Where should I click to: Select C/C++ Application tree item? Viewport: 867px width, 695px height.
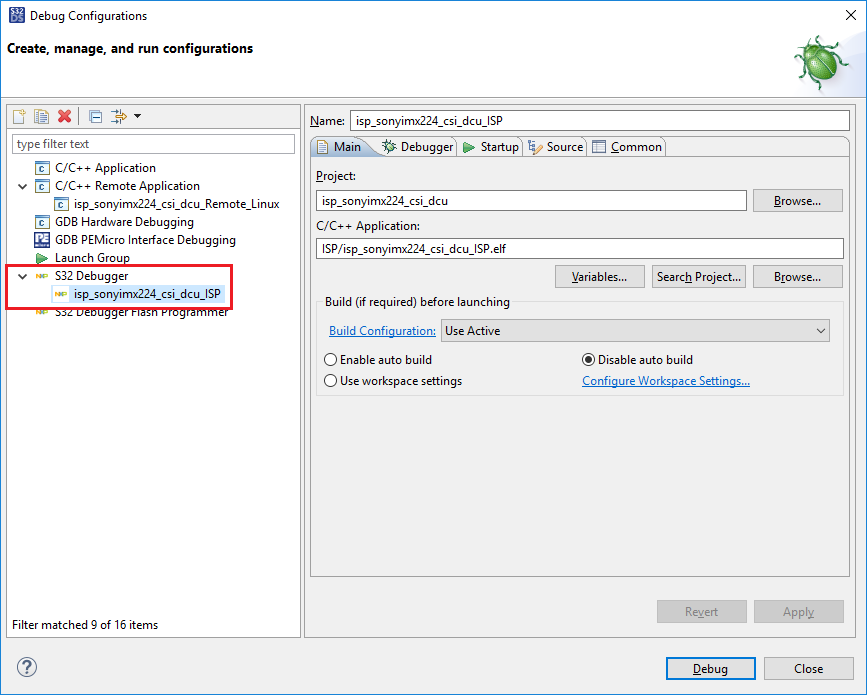(105, 168)
